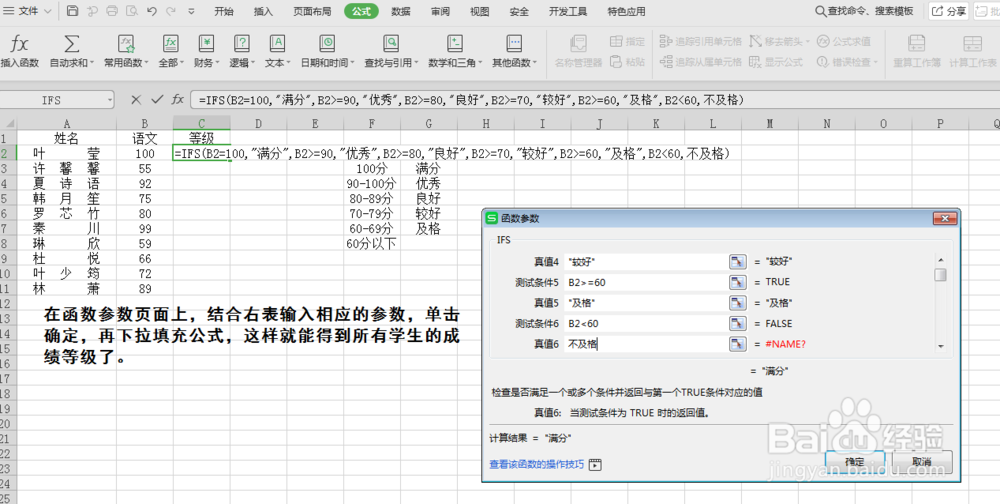Select the score cell 92
This screenshot has width=1000, height=504.
pos(145,184)
